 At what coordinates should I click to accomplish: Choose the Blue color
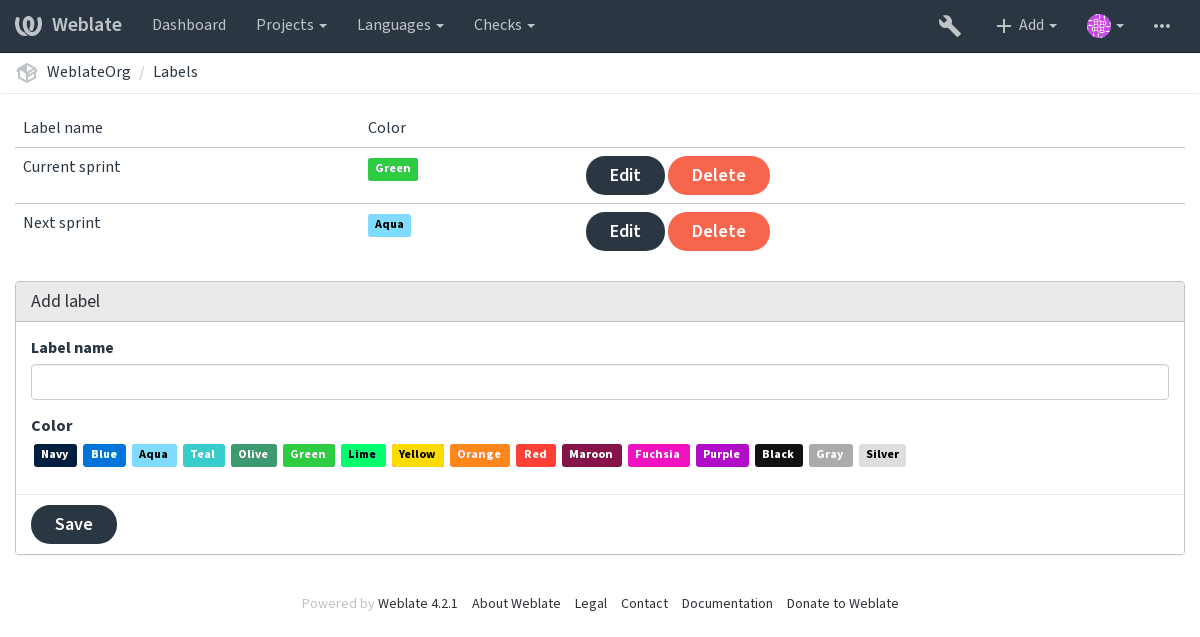(x=104, y=455)
